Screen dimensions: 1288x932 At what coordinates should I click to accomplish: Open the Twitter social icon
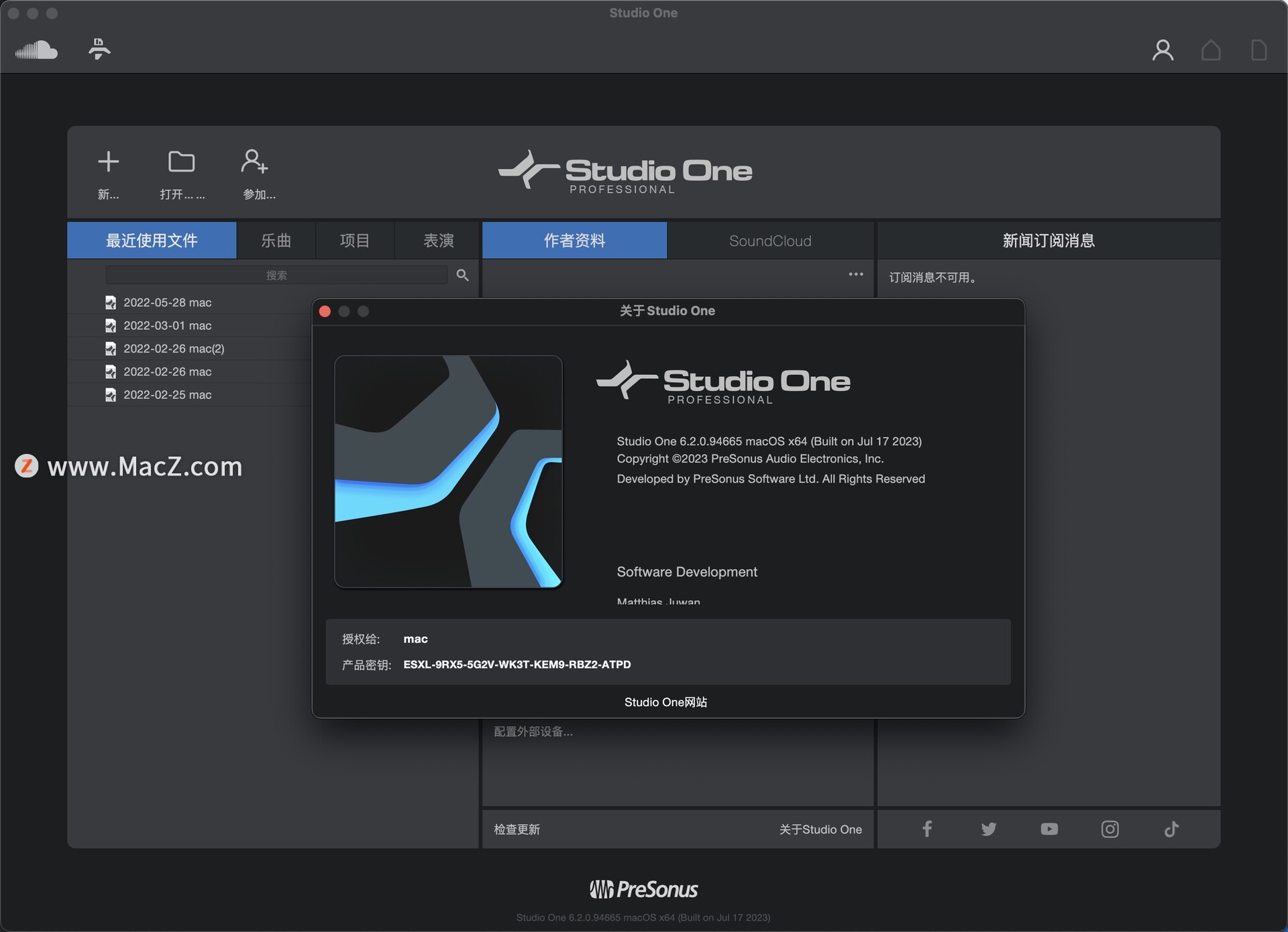pyautogui.click(x=988, y=829)
